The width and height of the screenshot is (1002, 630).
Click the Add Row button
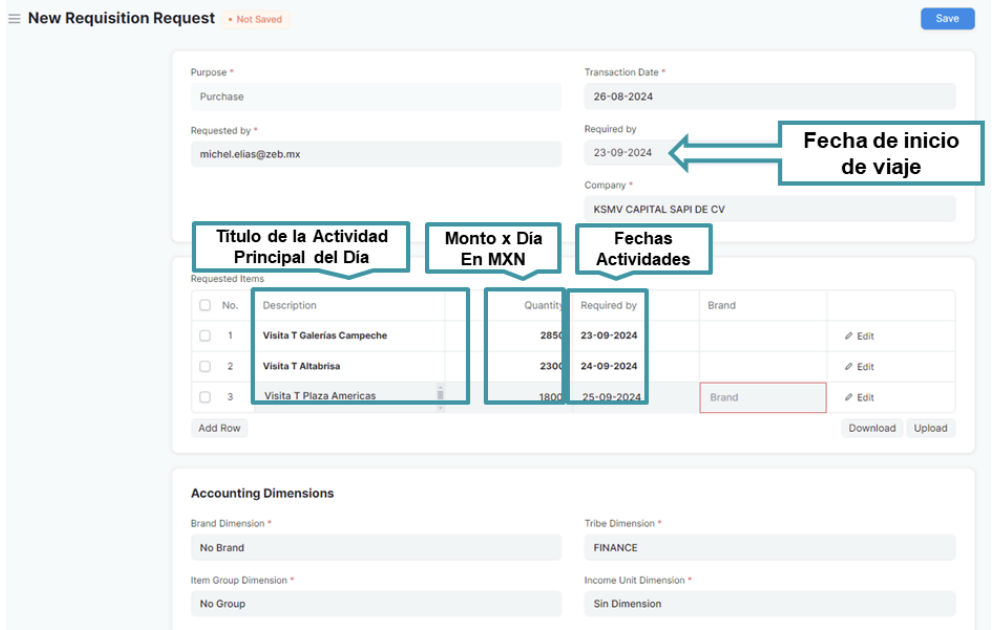219,428
